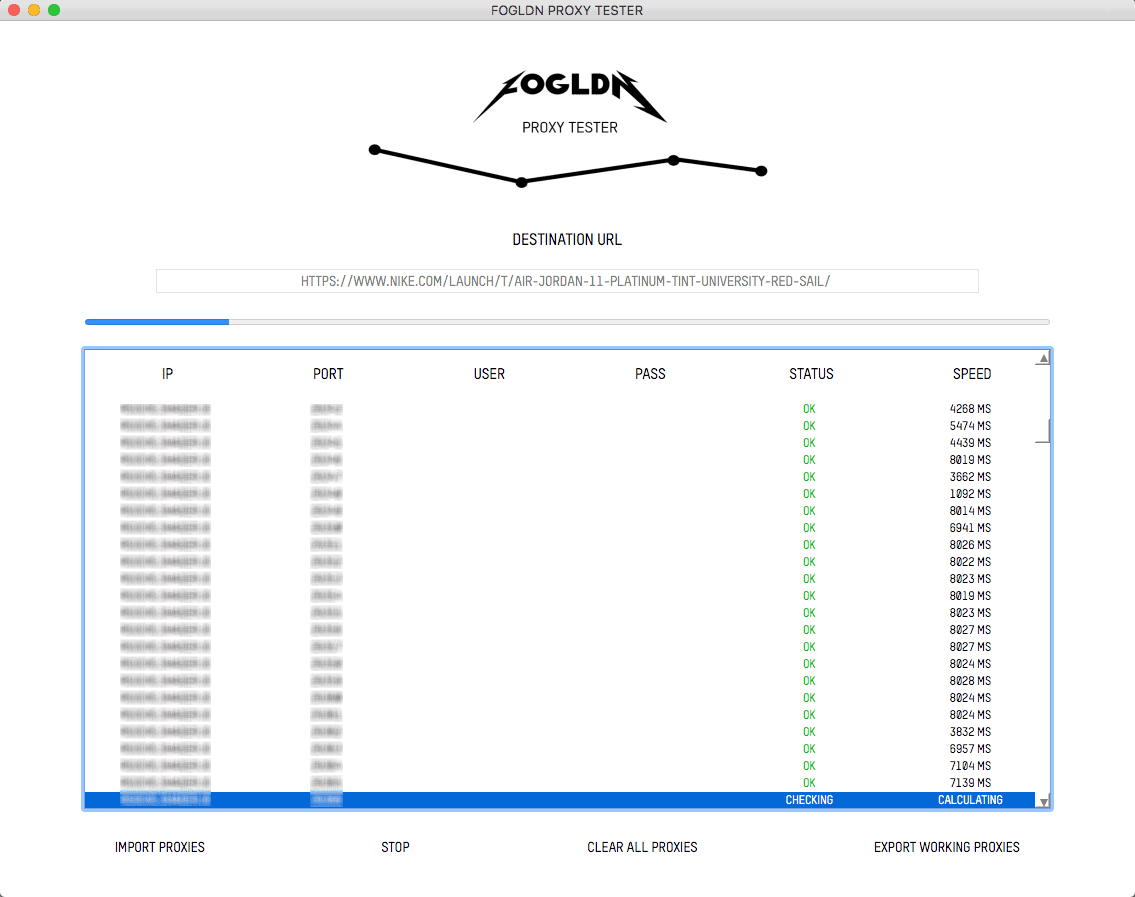Select the row with speed 8026 MS
The width and height of the screenshot is (1135, 897).
tap(560, 545)
